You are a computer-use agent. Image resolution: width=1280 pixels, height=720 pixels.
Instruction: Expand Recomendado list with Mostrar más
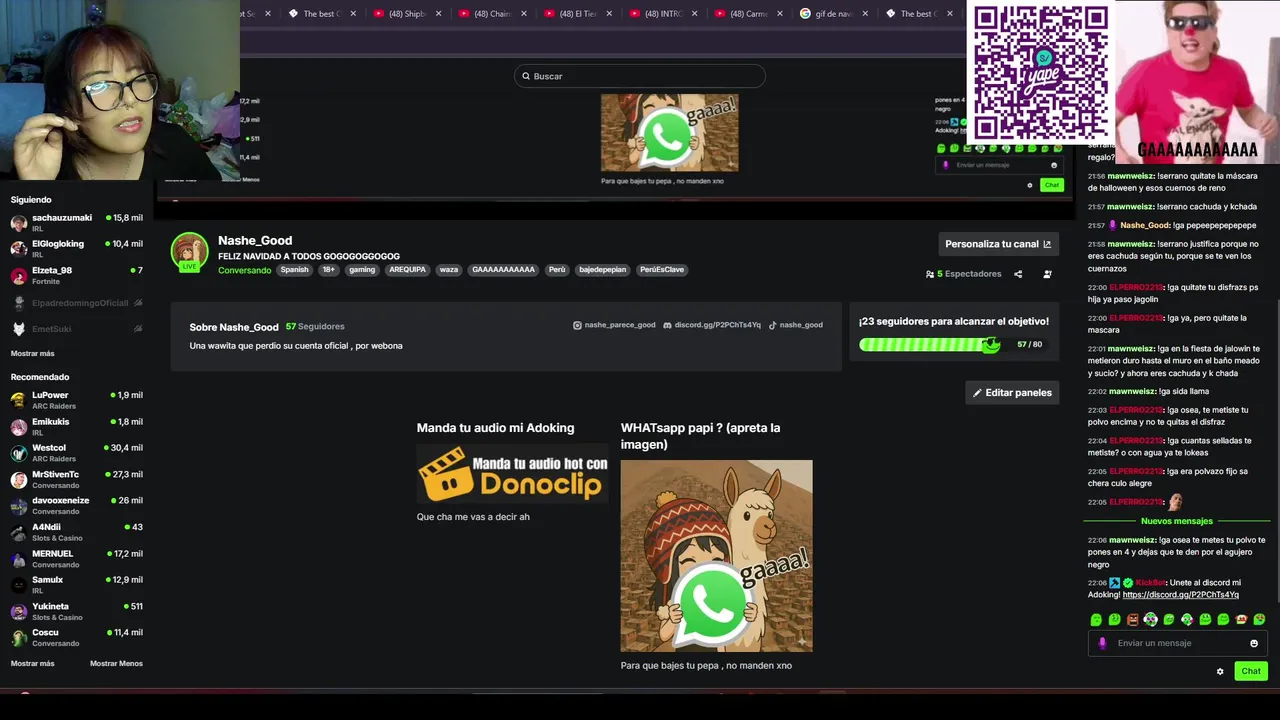(x=33, y=663)
